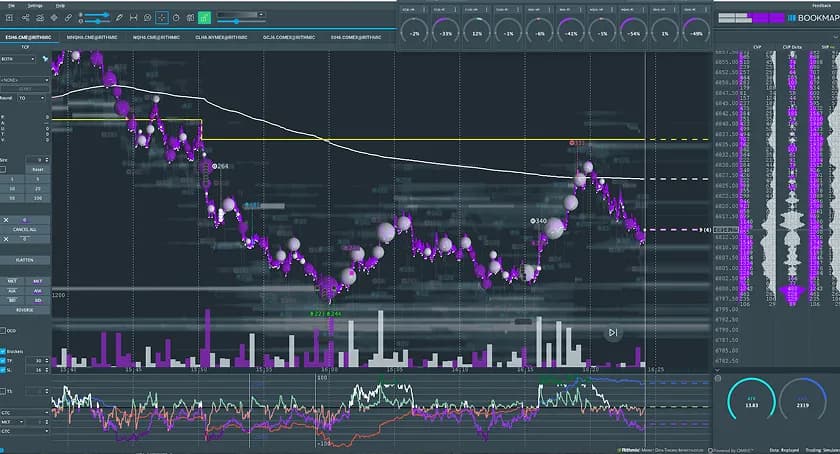
Task: Click the diamond-shaped indicator icon
Action: [x=54, y=18]
